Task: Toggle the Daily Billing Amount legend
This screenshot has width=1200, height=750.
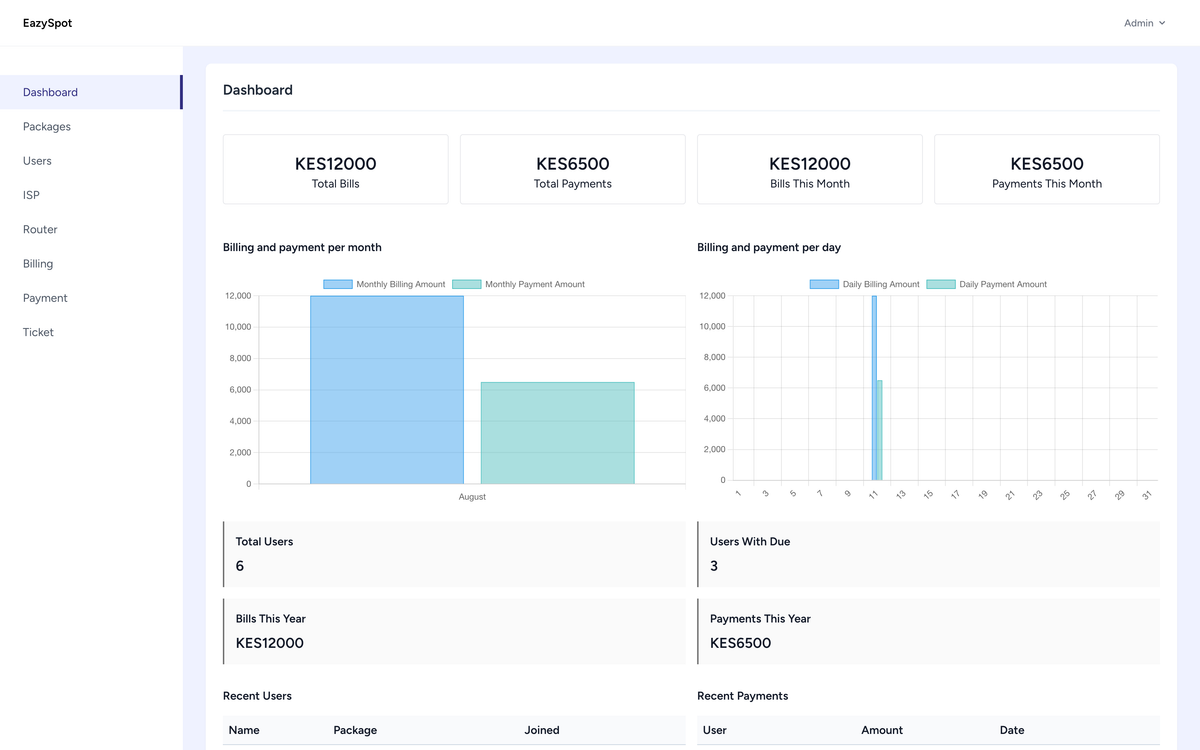Action: pos(864,285)
